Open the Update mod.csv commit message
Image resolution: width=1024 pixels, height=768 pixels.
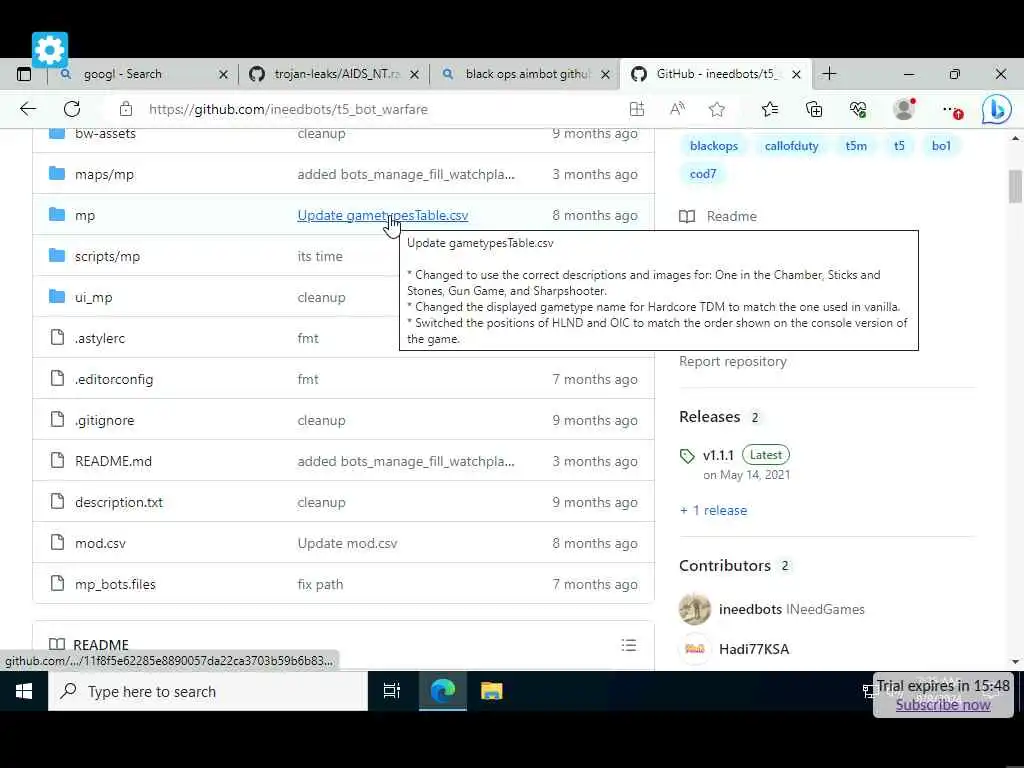click(x=347, y=543)
